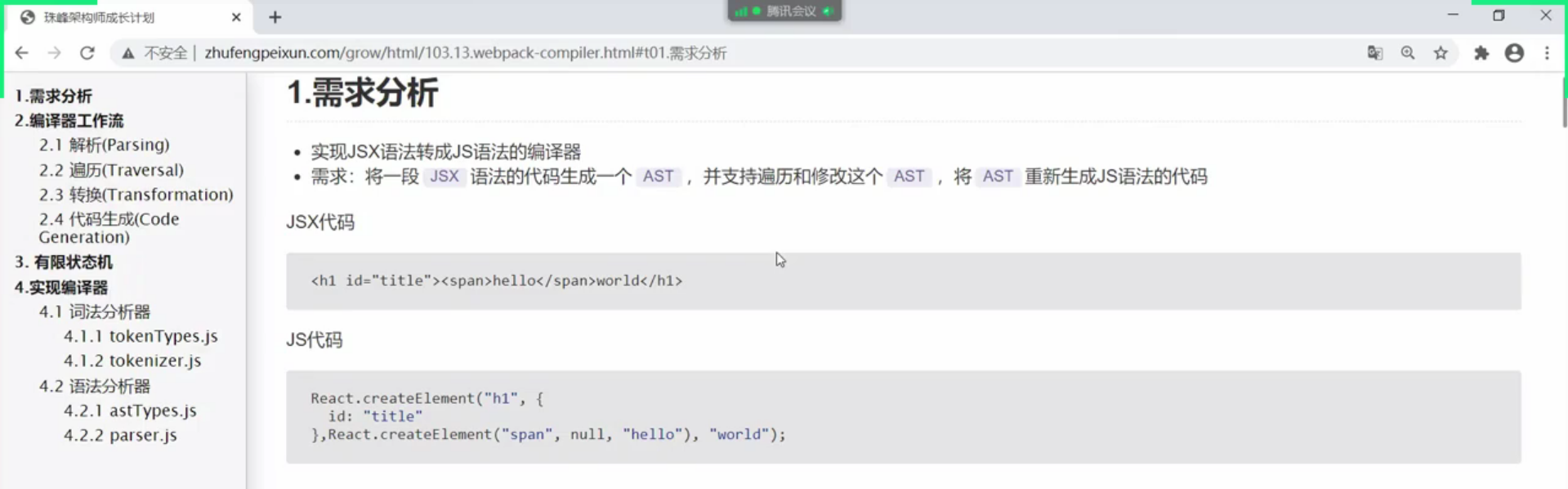Close the 珠峰架构师成长计划 tab
This screenshot has width=1568, height=489.
pyautogui.click(x=236, y=17)
